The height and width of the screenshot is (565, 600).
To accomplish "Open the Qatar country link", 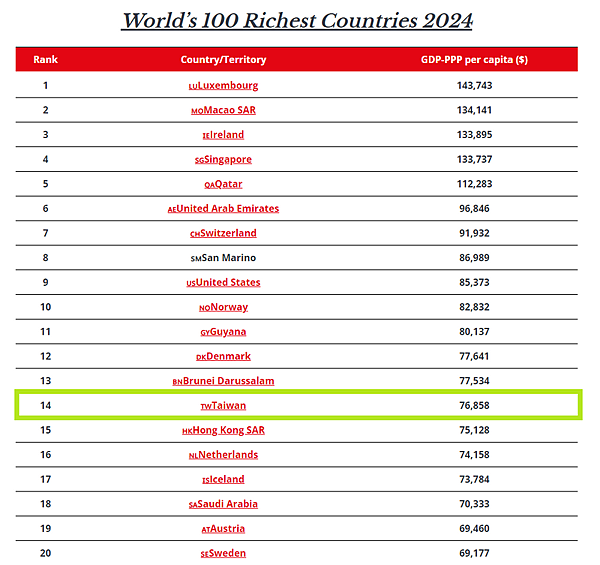I will point(228,184).
